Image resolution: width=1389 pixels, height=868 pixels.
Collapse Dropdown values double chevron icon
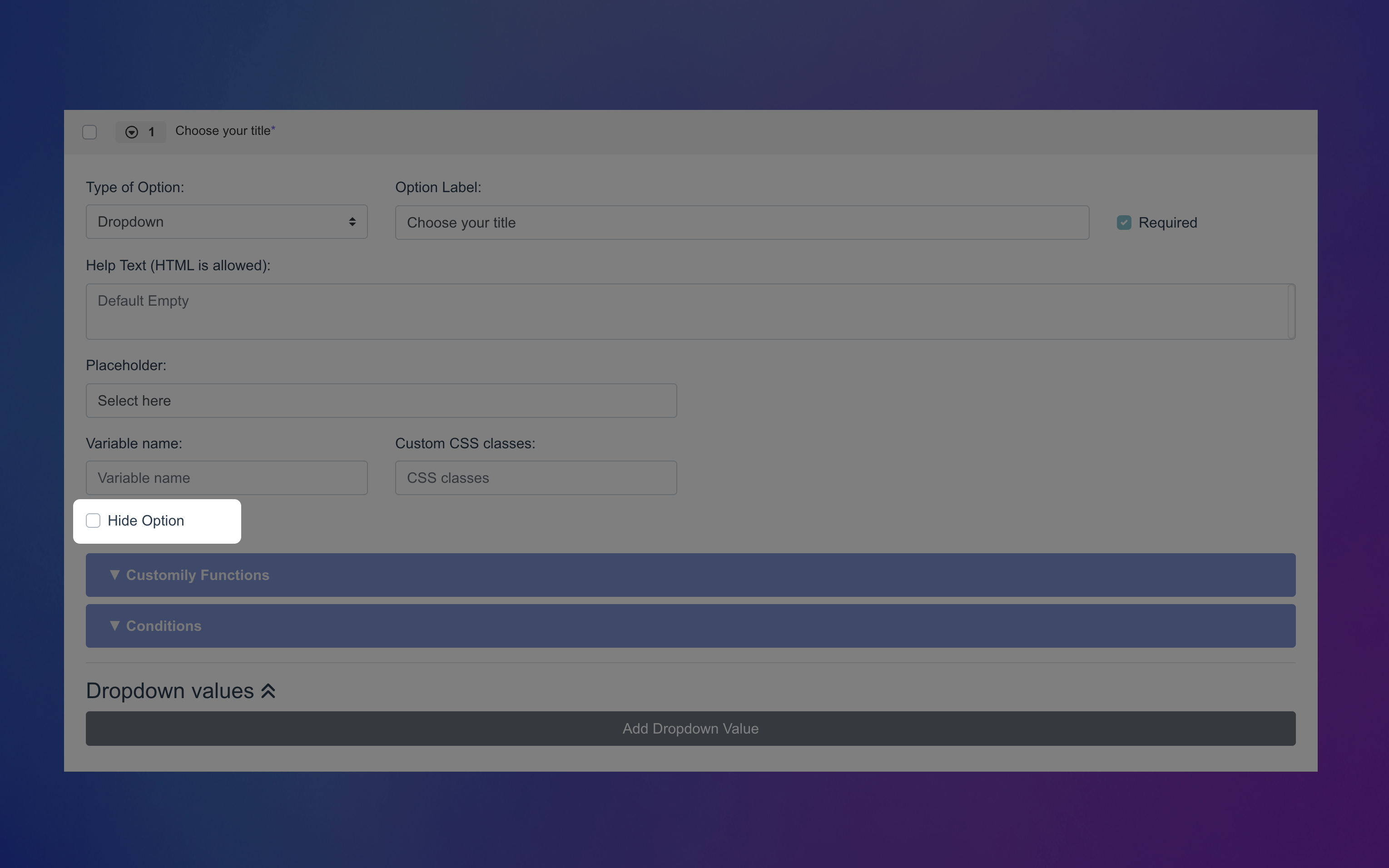point(268,691)
